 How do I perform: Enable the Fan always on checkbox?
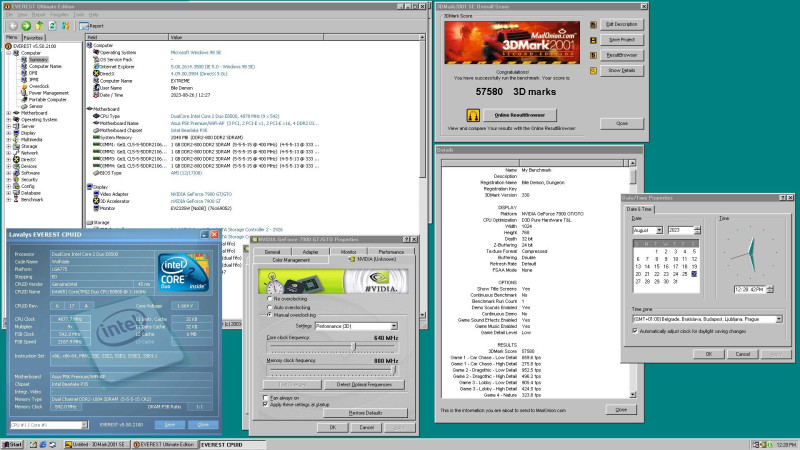(x=265, y=397)
